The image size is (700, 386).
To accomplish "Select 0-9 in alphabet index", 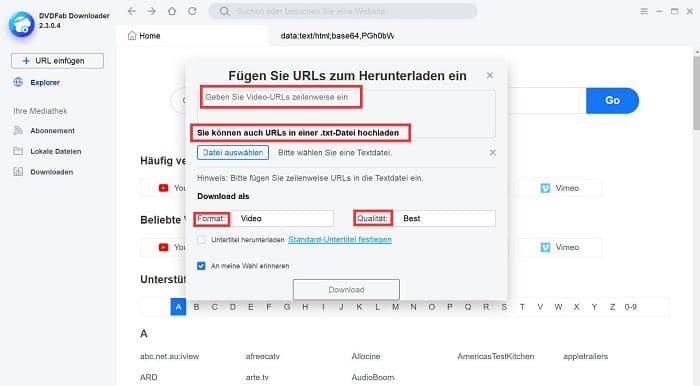I will click(x=630, y=307).
